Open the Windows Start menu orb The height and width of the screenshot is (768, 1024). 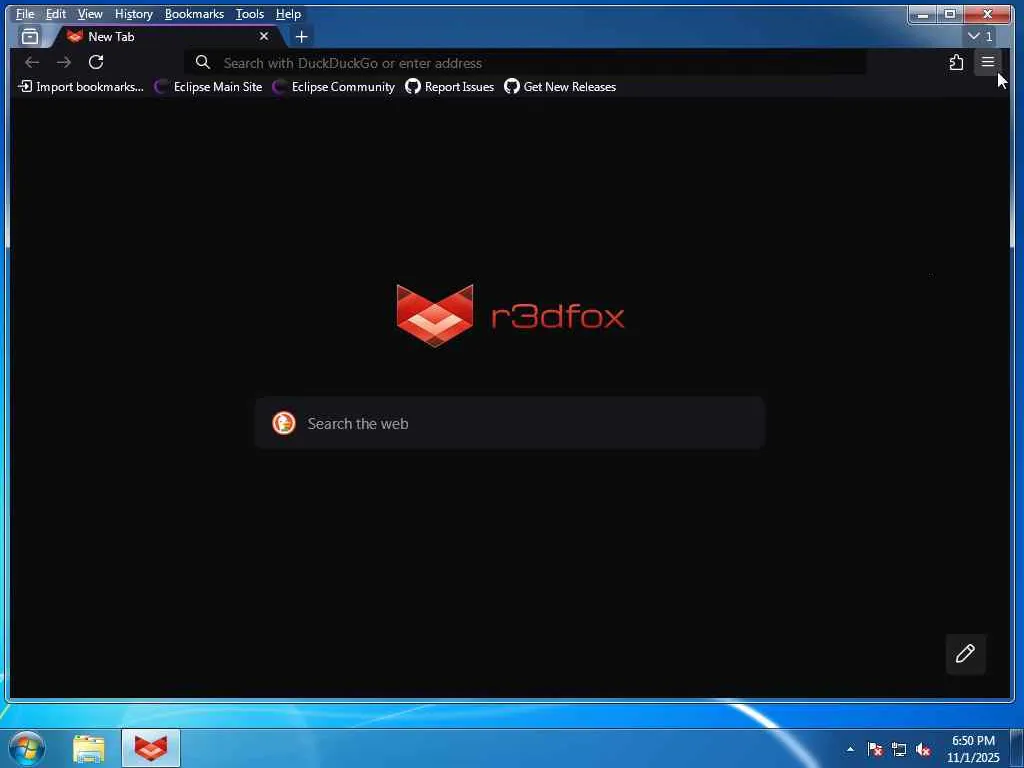coord(26,748)
